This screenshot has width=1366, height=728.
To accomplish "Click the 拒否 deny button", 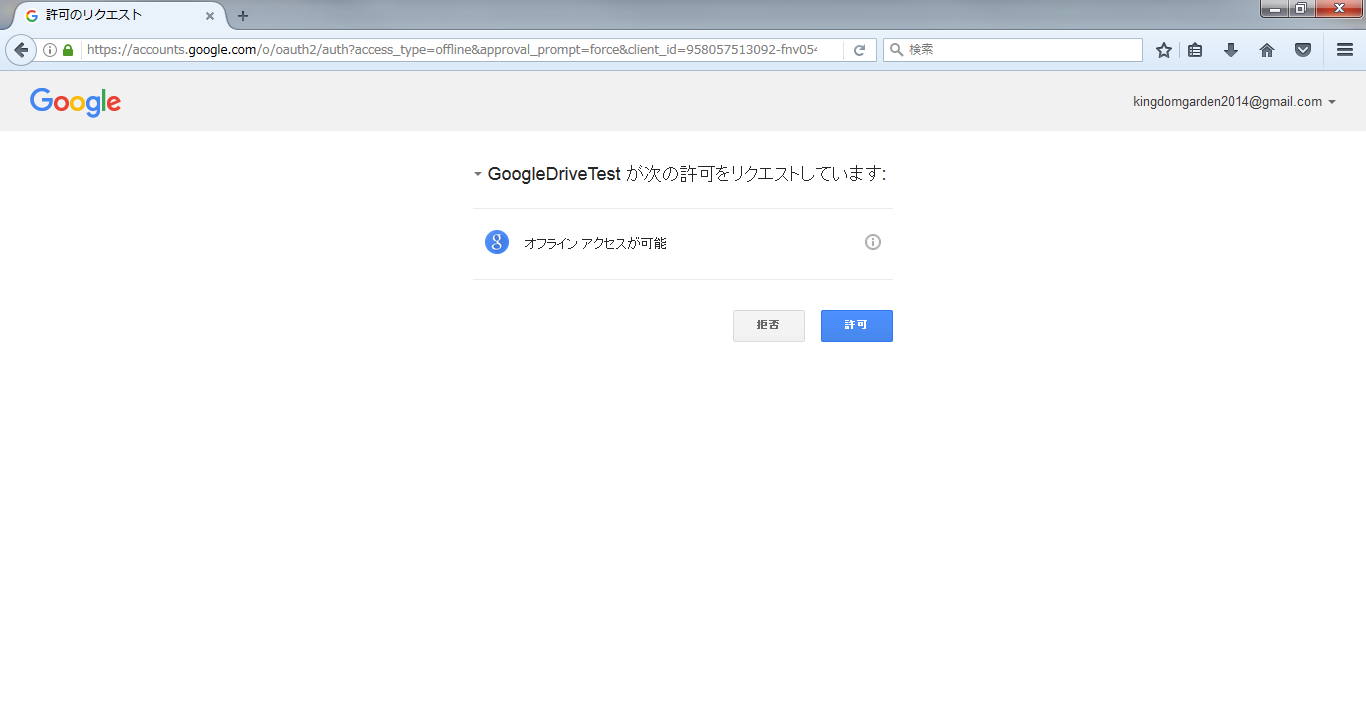I will 769,326.
